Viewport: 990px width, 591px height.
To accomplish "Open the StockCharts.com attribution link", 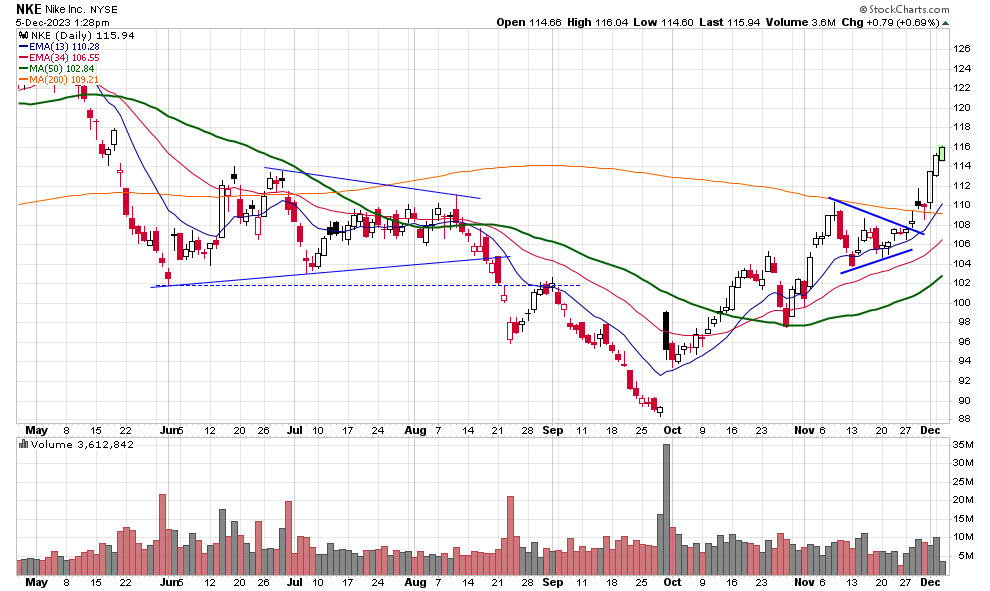I will 909,9.
